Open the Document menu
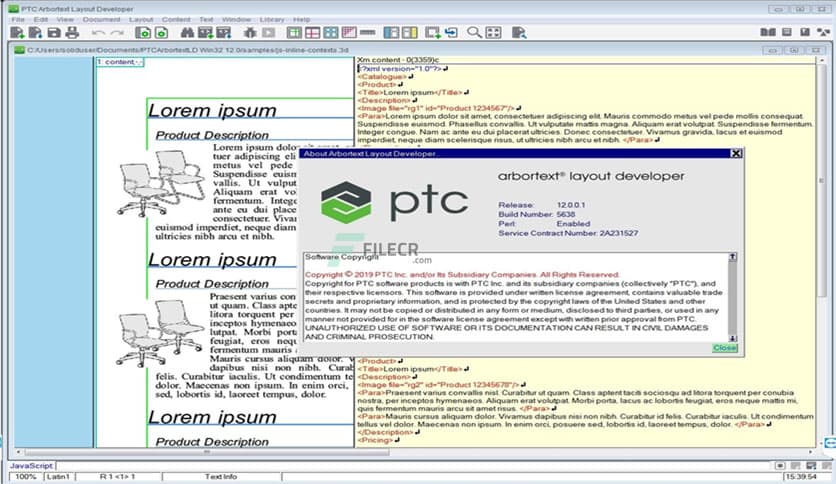Screen dimensions: 836x484 point(101,19)
